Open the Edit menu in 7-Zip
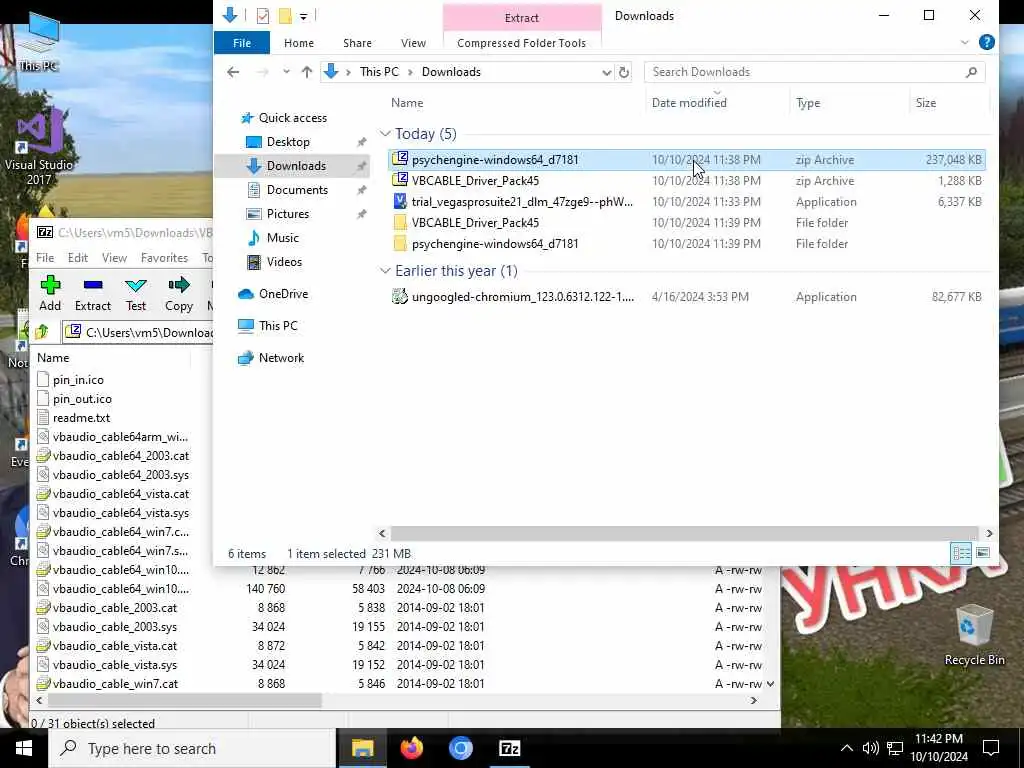1024x768 pixels. click(x=78, y=258)
